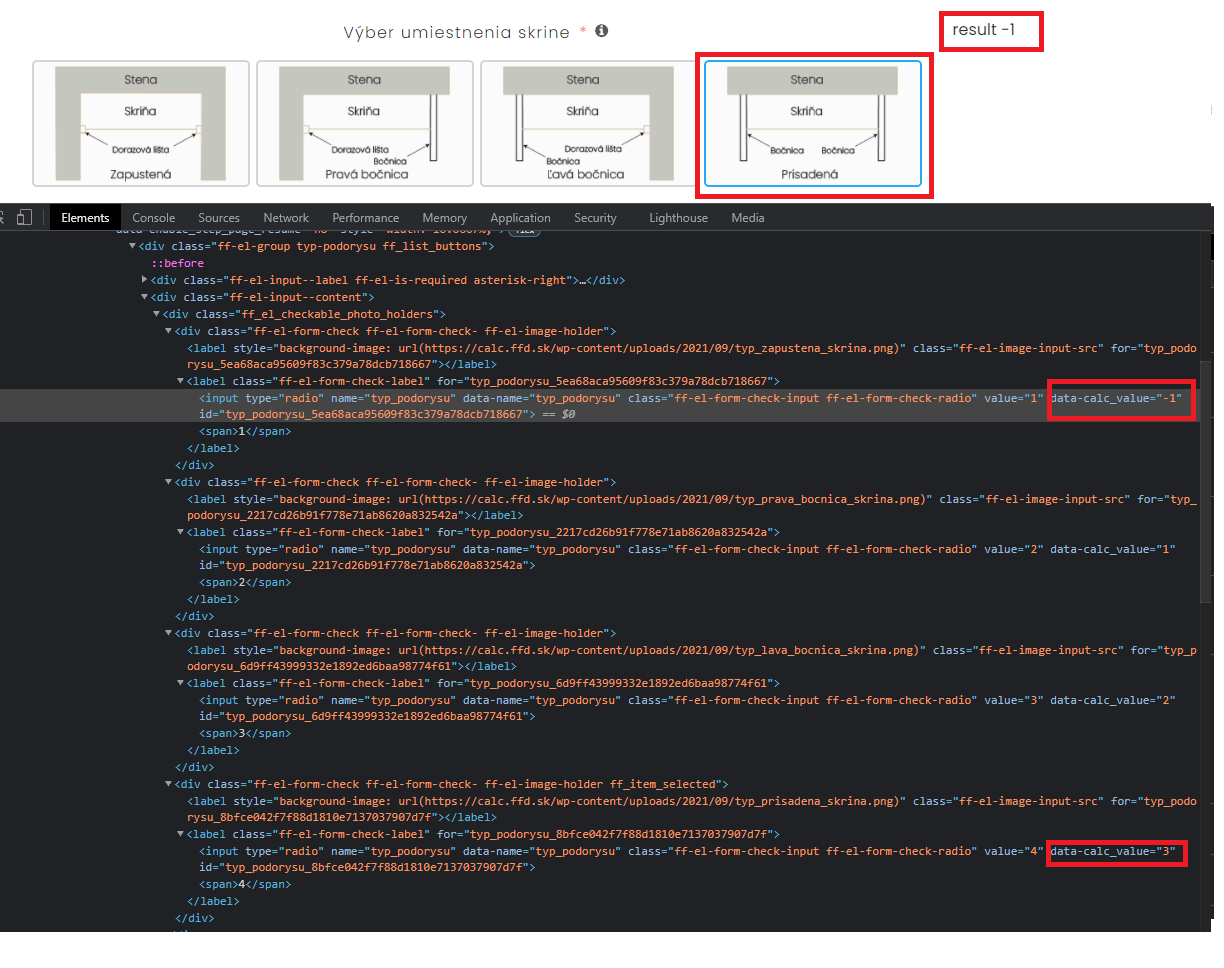Switch to the Elements tab
Image resolution: width=1224 pixels, height=968 pixels.
[85, 218]
